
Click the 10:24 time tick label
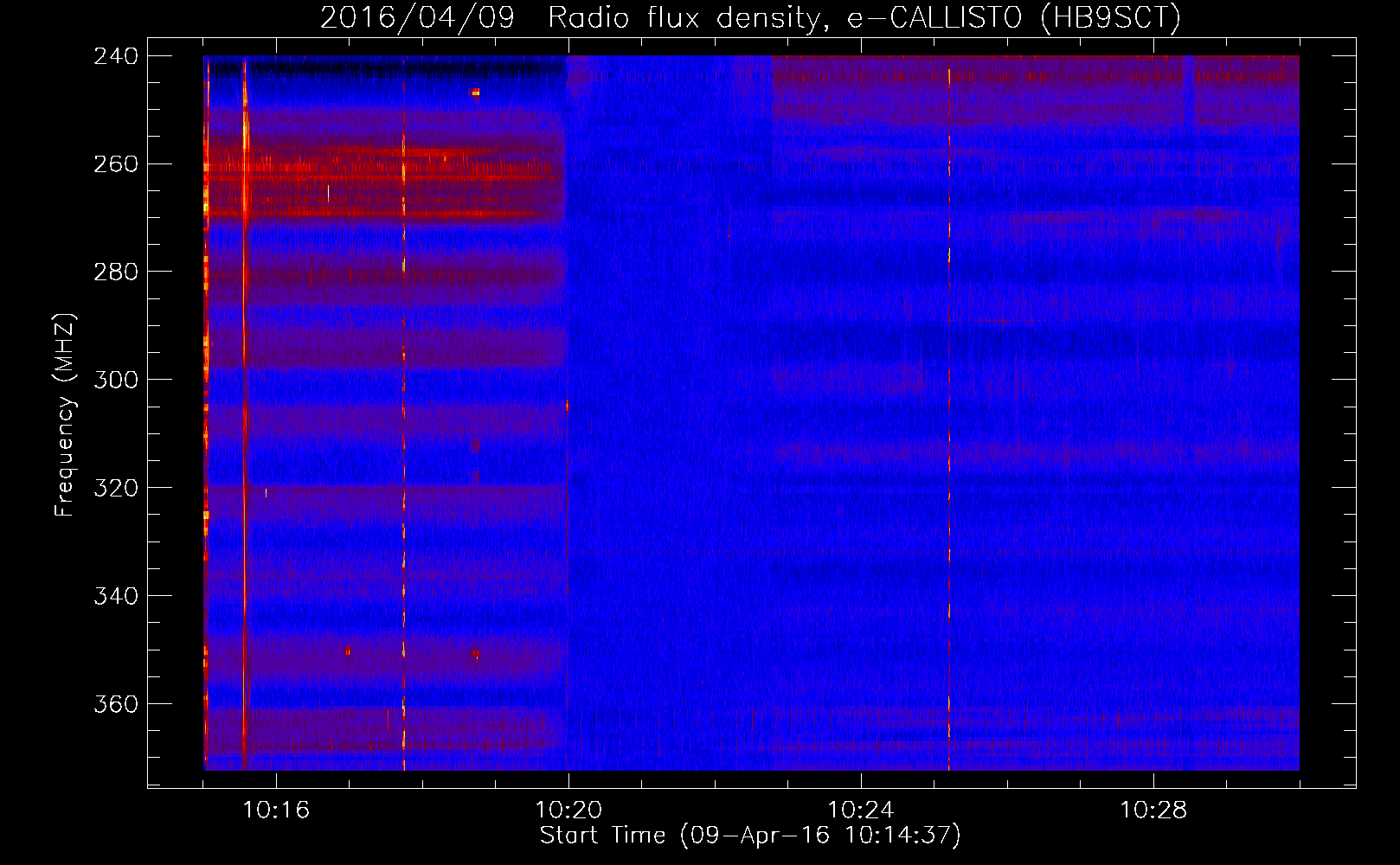[x=861, y=811]
